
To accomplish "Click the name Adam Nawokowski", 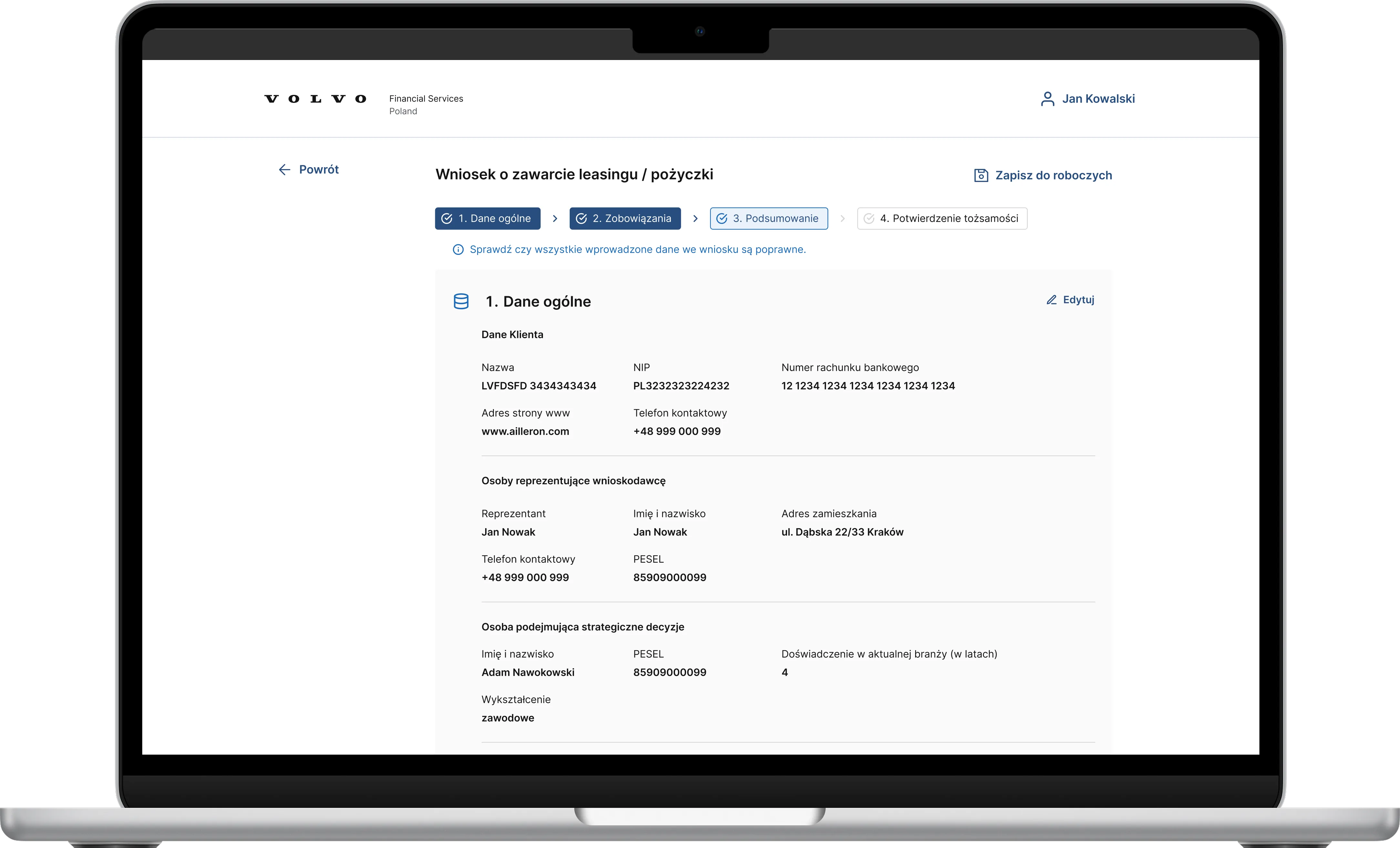I will (528, 672).
